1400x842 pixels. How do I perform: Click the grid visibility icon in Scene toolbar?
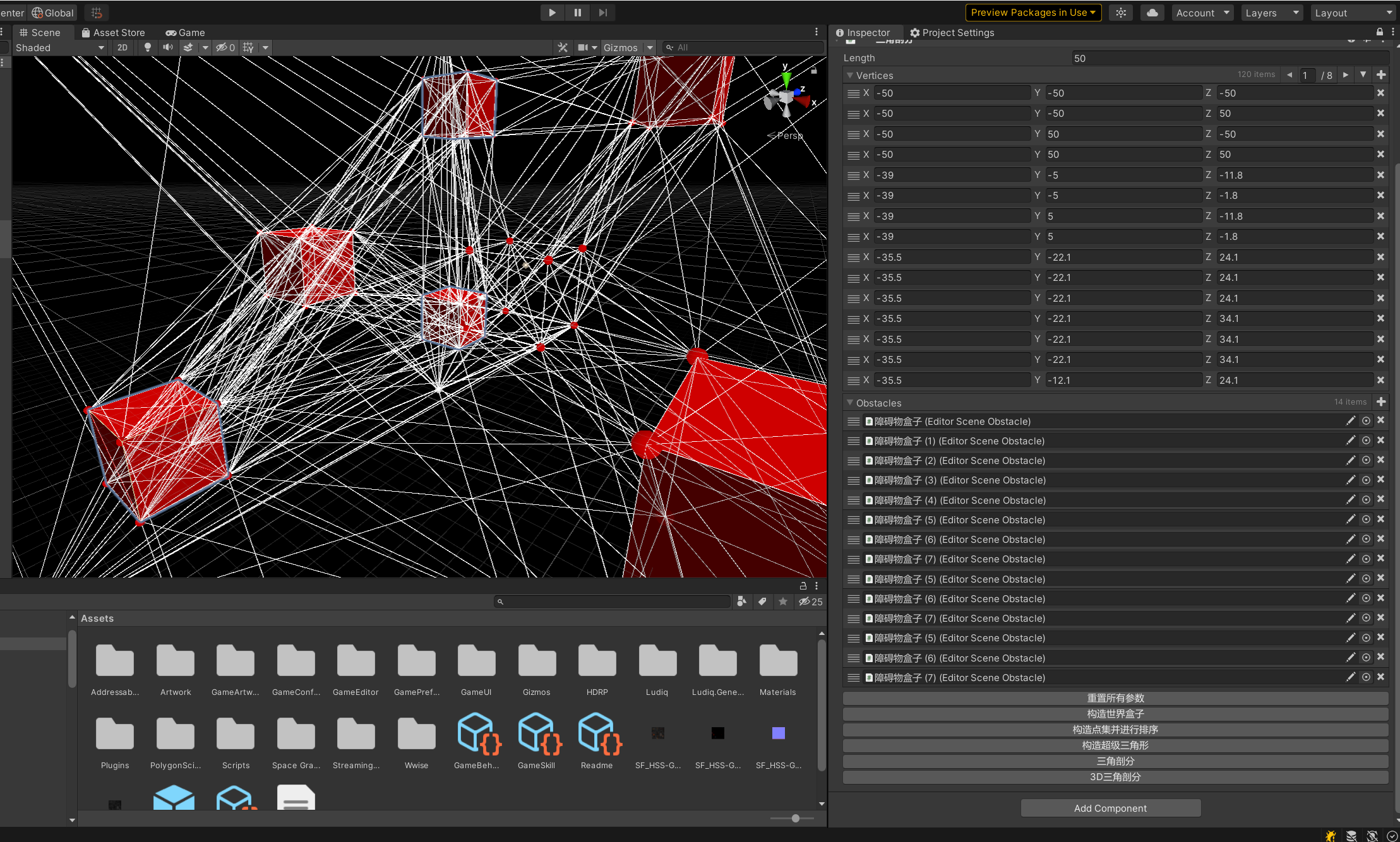(x=248, y=47)
